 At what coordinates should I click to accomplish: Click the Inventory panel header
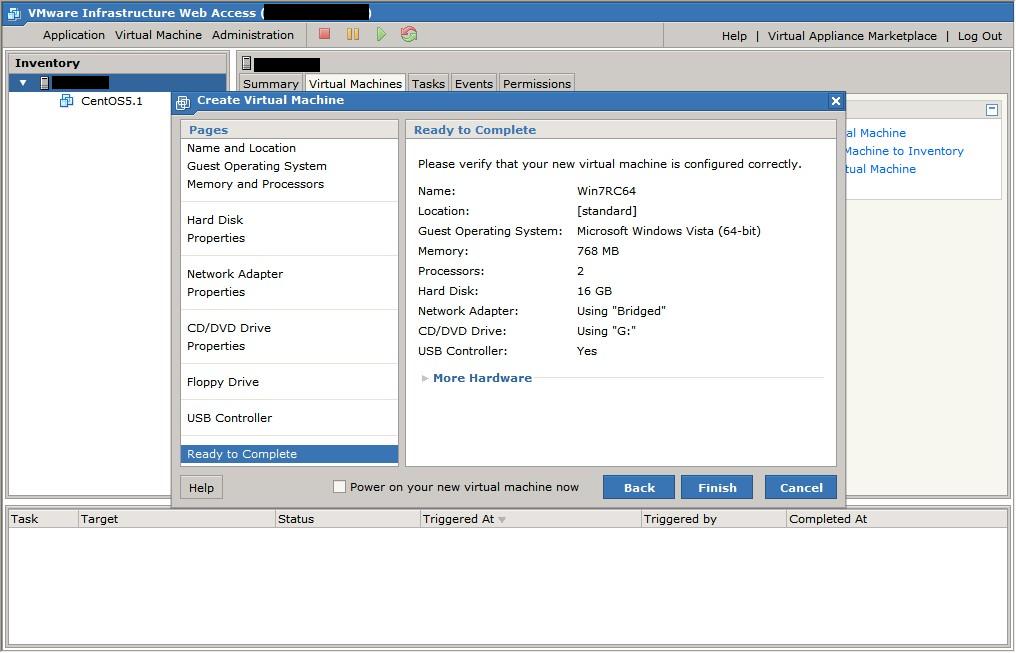pos(117,63)
